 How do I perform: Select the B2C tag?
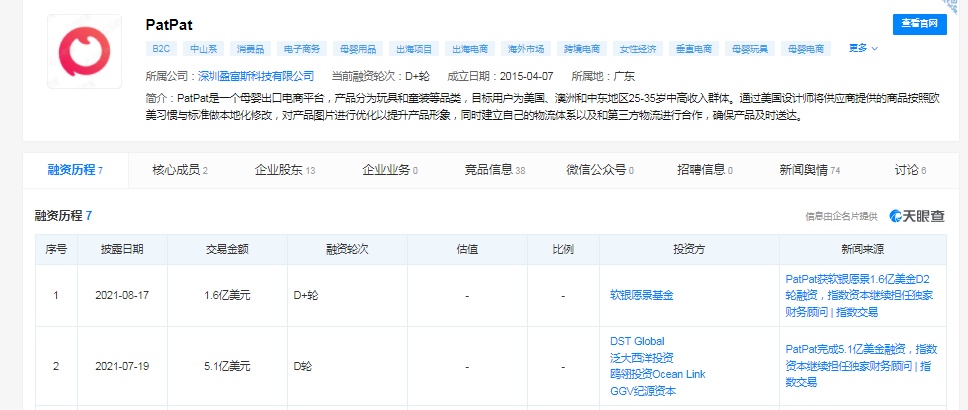click(161, 49)
